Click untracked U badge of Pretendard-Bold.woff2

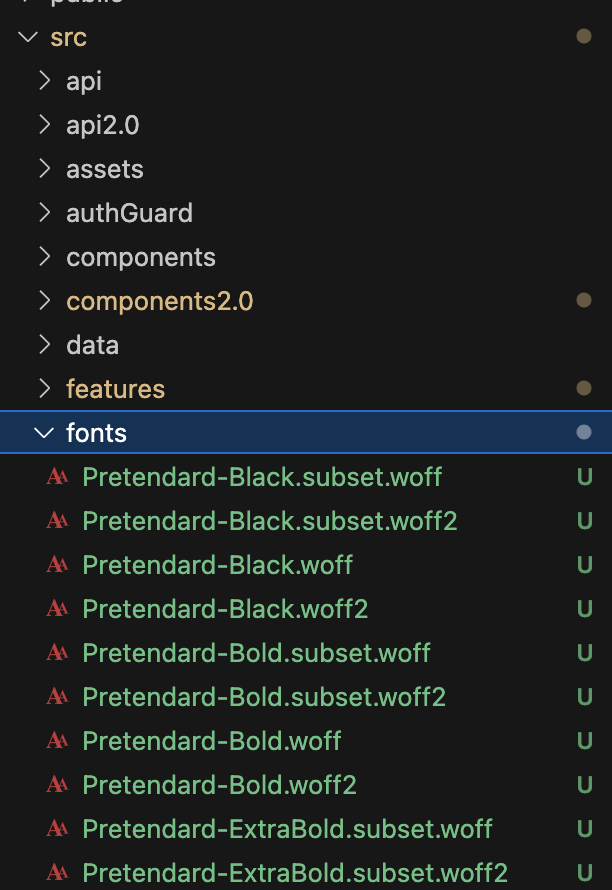tap(585, 785)
